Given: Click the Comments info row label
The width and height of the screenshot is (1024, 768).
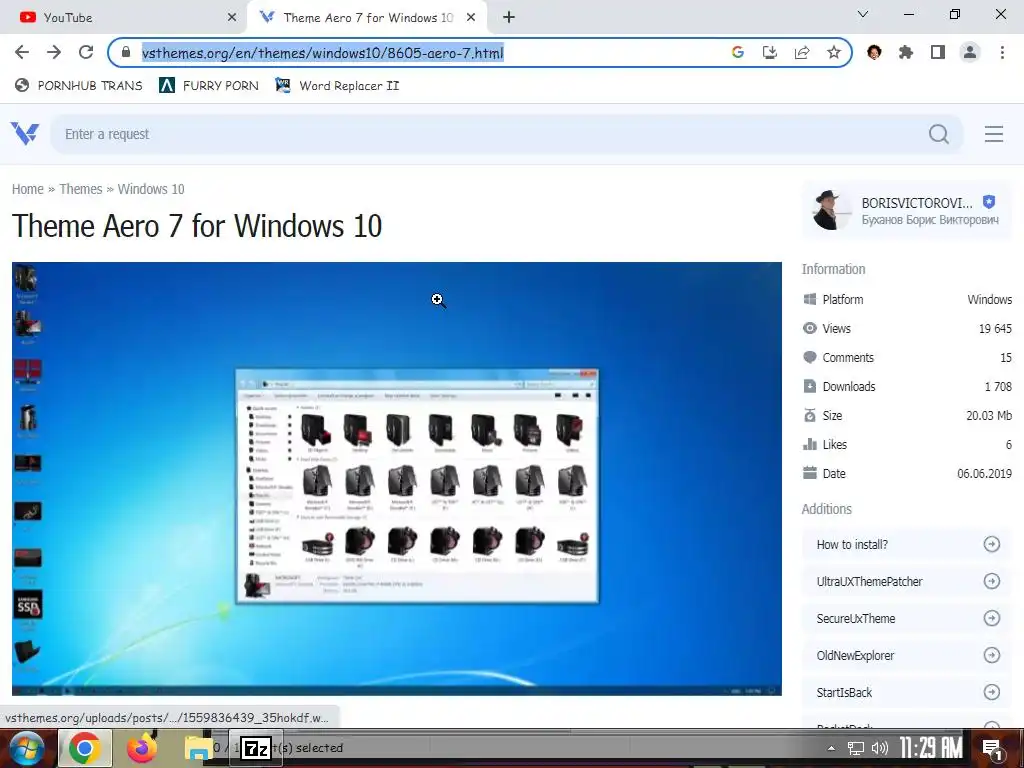Looking at the screenshot, I should [x=848, y=357].
